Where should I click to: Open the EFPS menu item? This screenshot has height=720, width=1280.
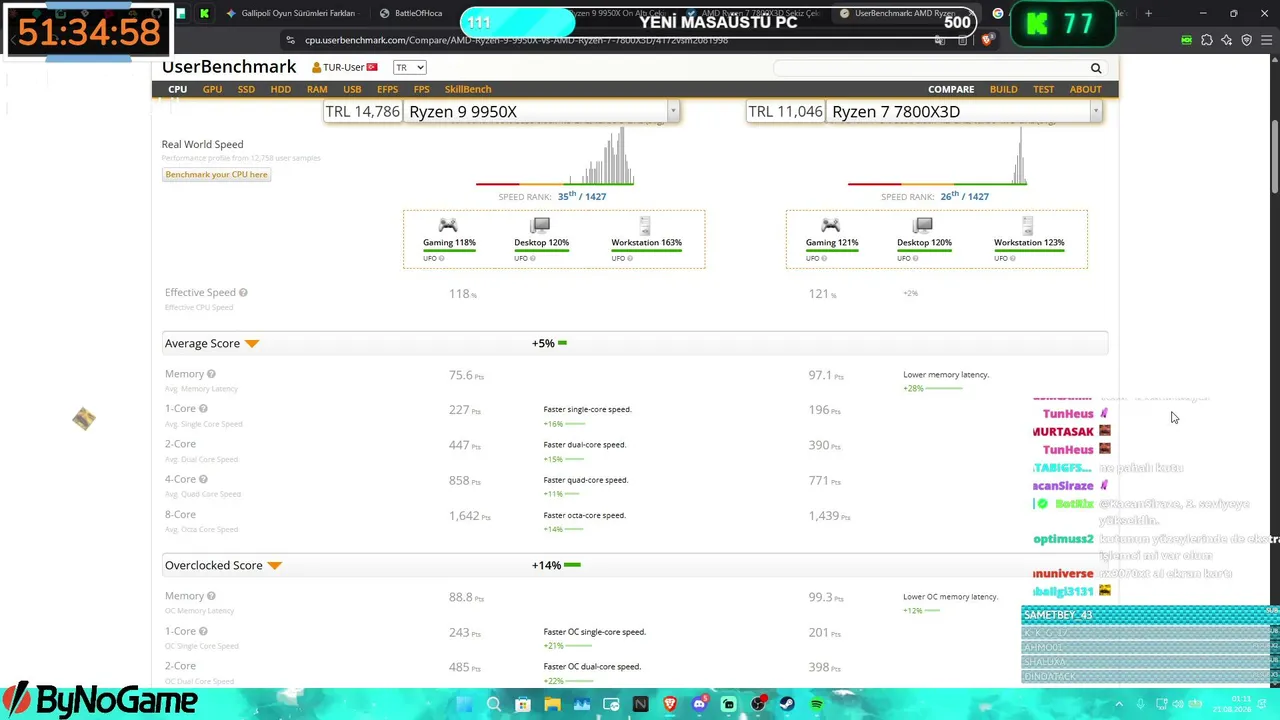[x=387, y=89]
